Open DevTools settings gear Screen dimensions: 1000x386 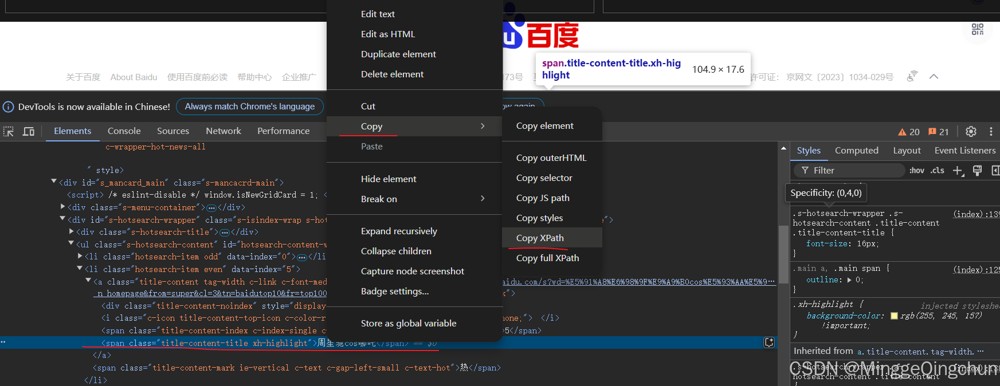tap(971, 131)
